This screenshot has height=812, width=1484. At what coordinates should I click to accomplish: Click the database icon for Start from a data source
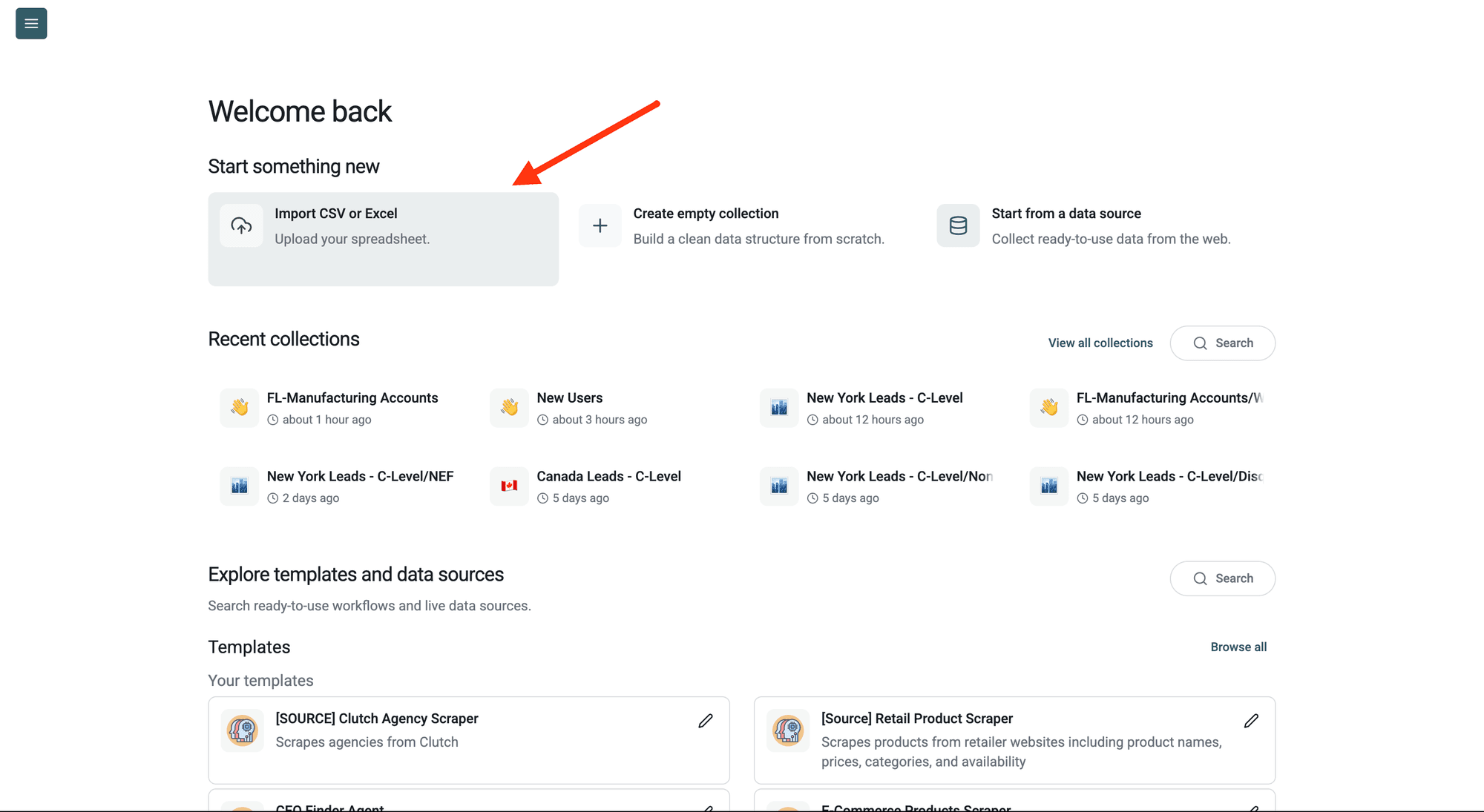959,225
